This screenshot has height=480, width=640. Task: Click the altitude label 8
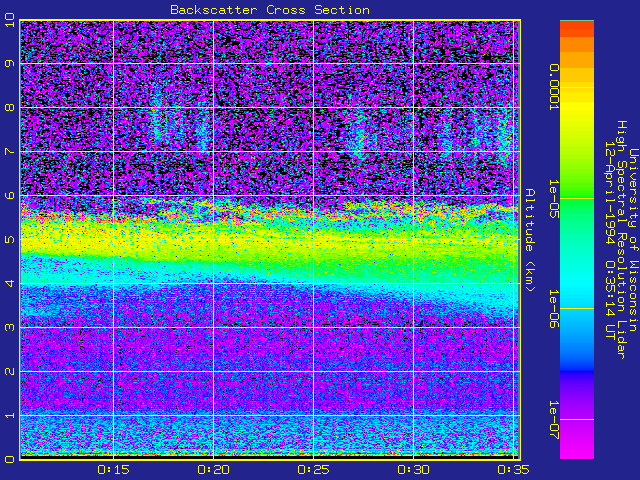tap(9, 107)
